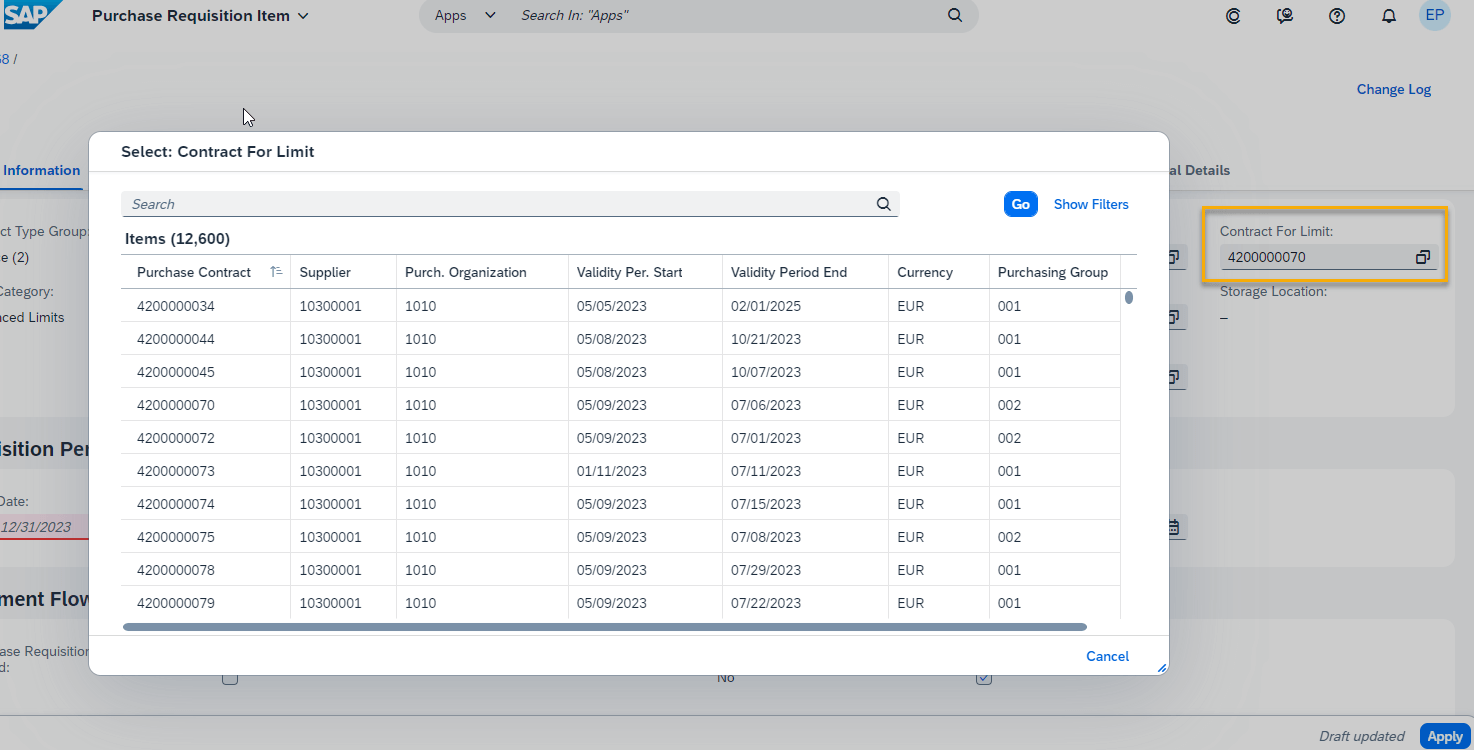Open the calendar date picker icon
The height and width of the screenshot is (750, 1474).
click(x=1172, y=527)
